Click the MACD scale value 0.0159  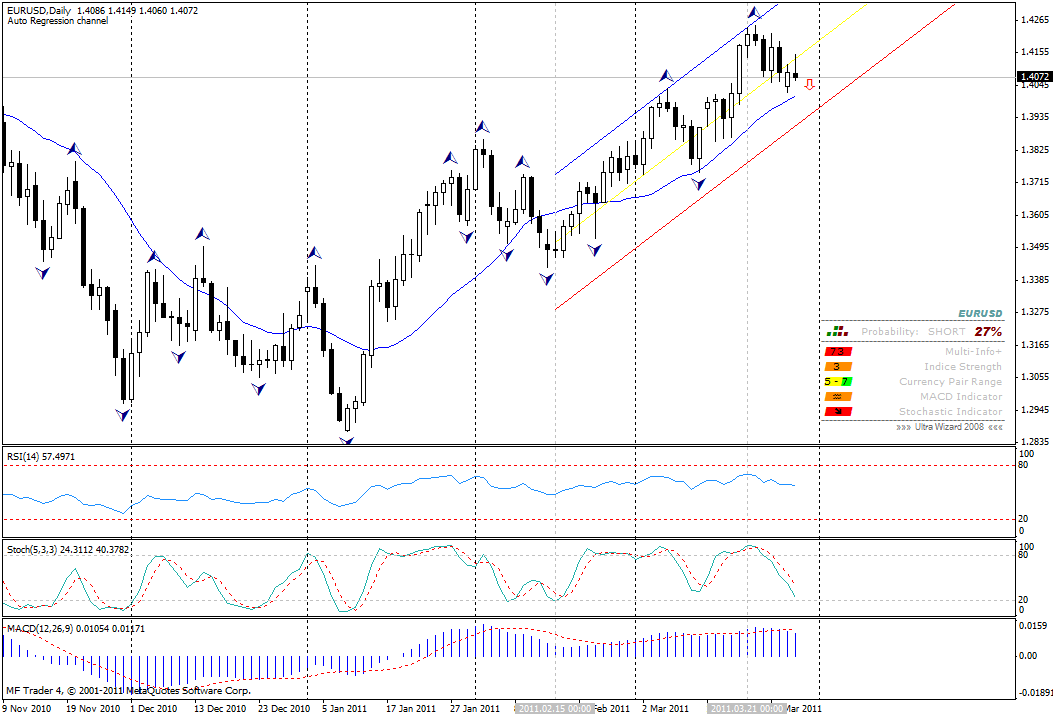tap(1034, 625)
